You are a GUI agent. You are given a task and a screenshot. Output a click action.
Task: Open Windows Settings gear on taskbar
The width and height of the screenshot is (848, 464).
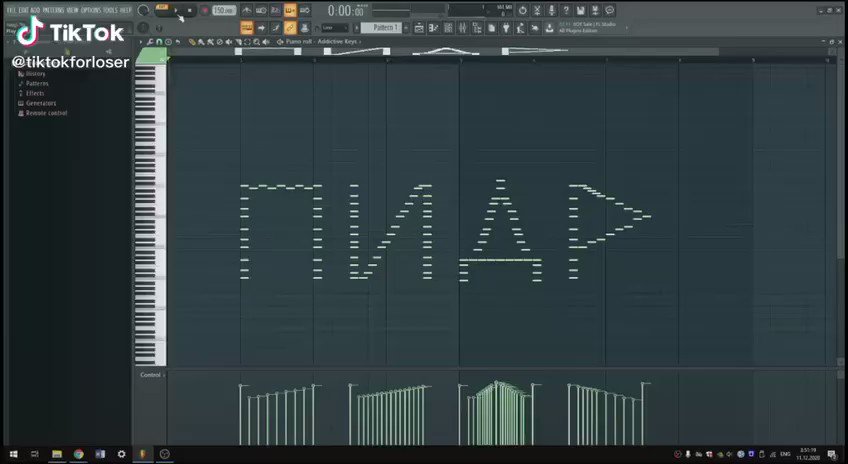(x=122, y=454)
